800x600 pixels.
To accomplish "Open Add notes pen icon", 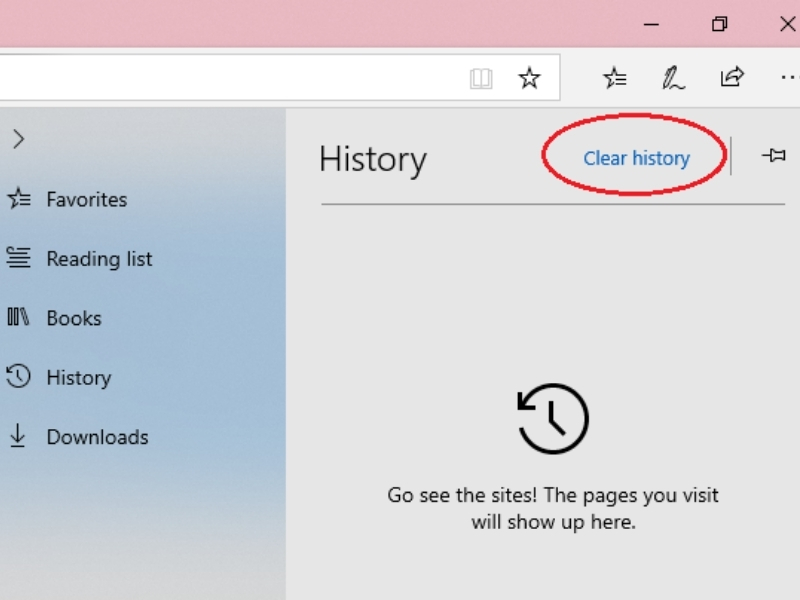I will pos(673,78).
